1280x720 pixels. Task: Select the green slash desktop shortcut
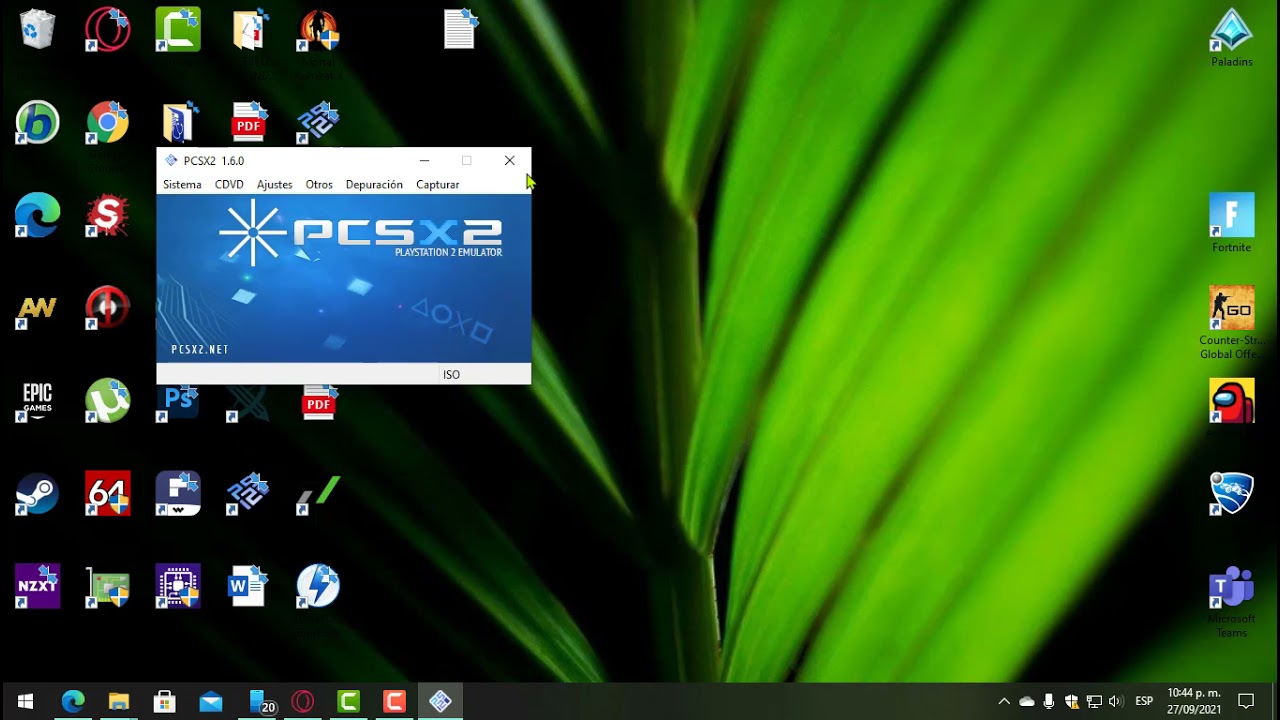318,494
